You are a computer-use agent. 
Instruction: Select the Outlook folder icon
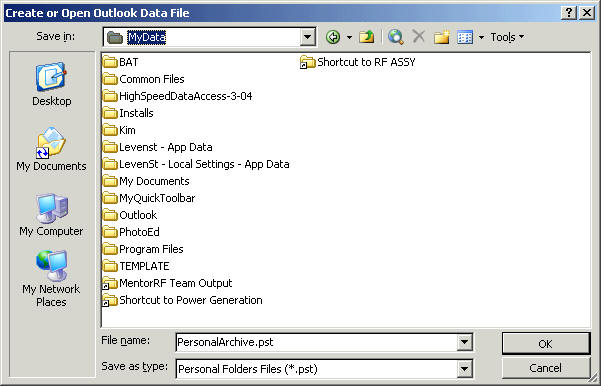(x=110, y=215)
